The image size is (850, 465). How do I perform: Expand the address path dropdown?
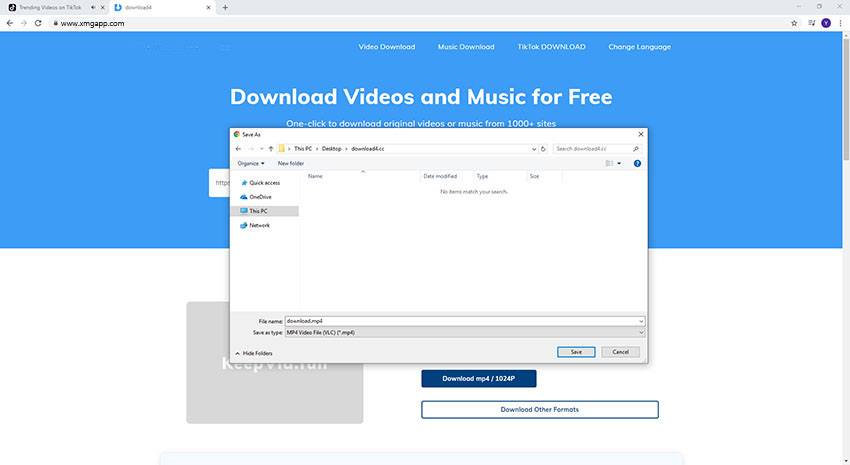click(534, 148)
